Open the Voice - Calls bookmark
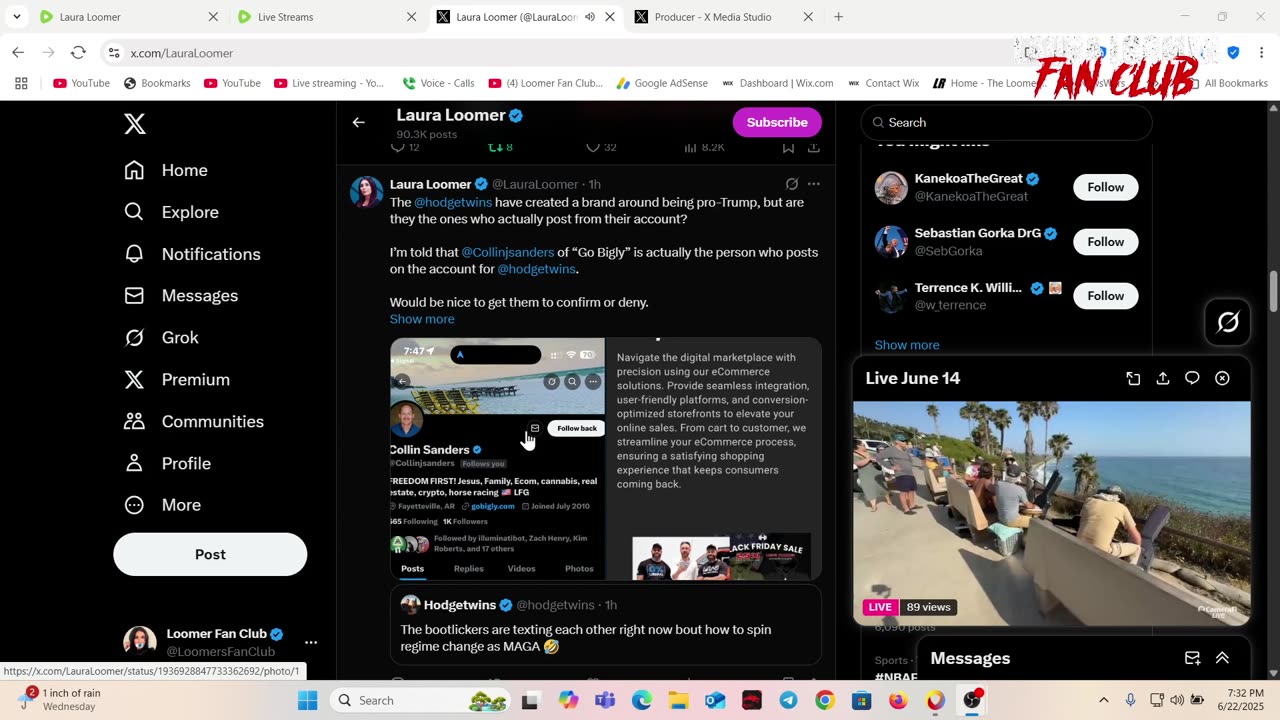1280x720 pixels. (x=438, y=83)
